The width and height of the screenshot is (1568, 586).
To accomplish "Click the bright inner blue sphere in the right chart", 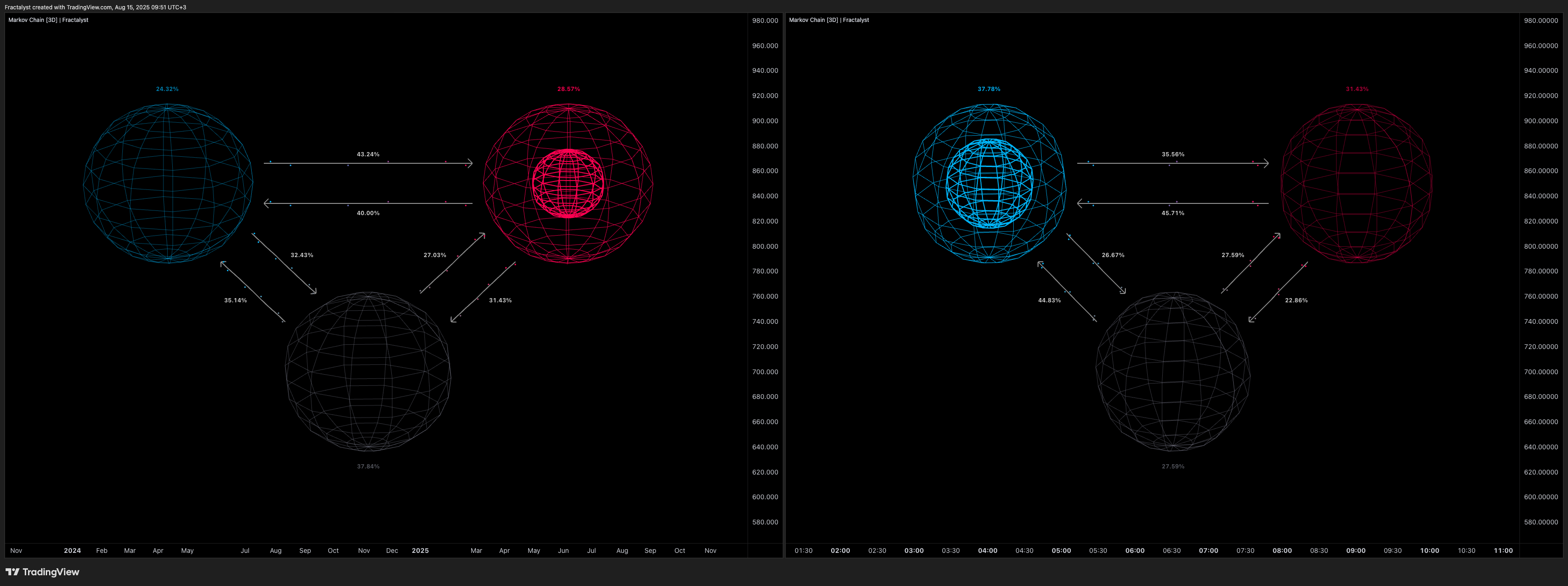I will click(990, 183).
